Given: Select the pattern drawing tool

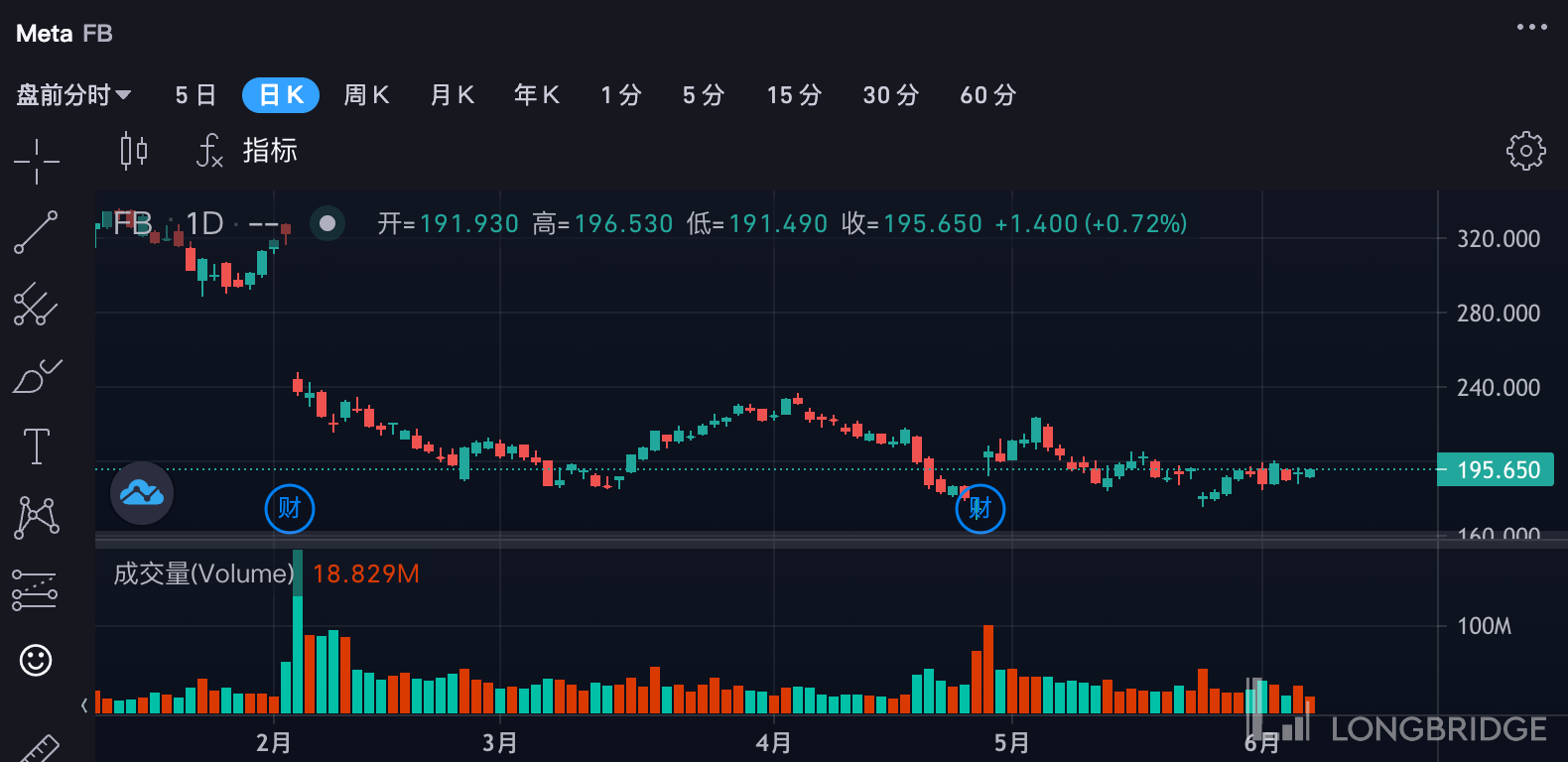Looking at the screenshot, I should coord(37,517).
